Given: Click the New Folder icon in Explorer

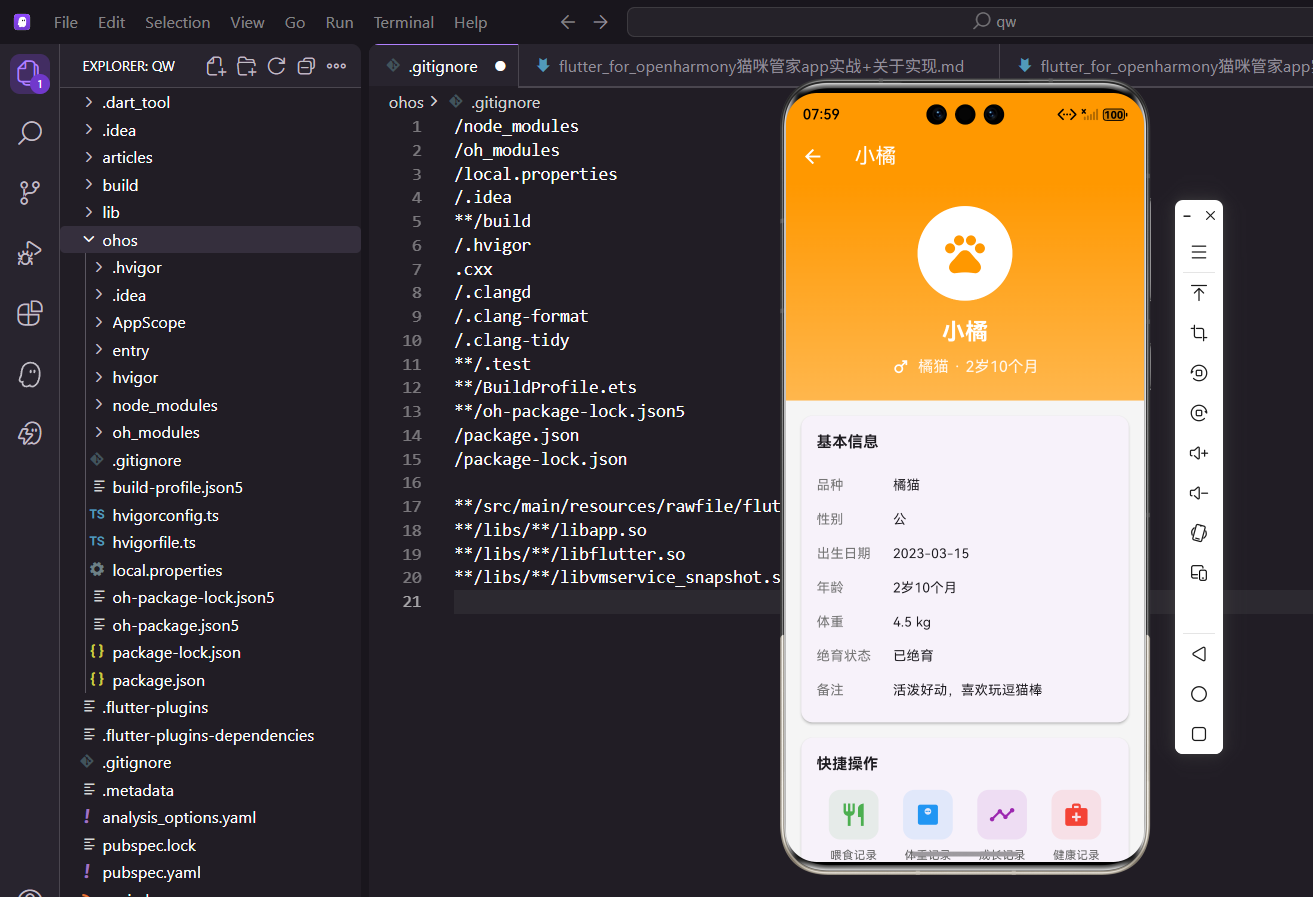Looking at the screenshot, I should (x=246, y=66).
